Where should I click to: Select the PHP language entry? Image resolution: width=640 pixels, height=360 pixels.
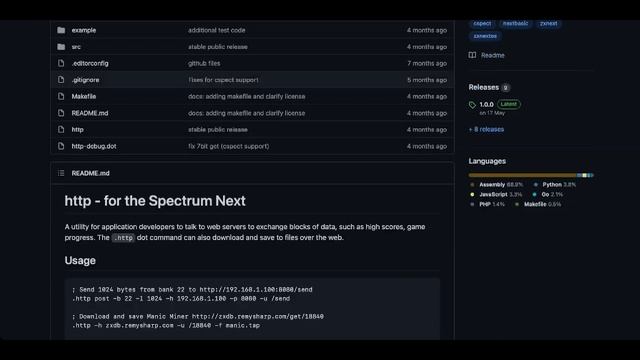coord(488,204)
